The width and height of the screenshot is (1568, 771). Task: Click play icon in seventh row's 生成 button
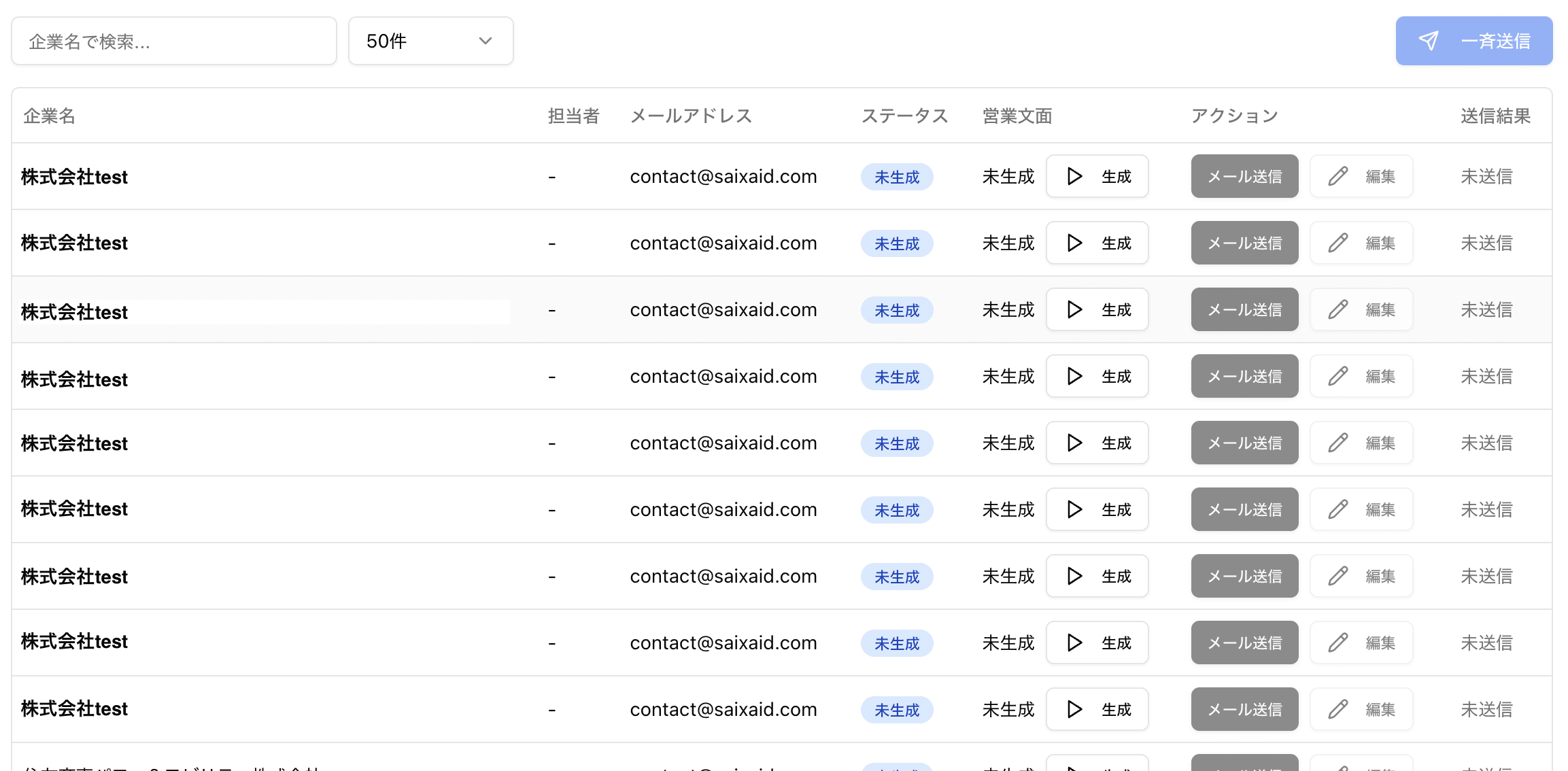[x=1074, y=576]
